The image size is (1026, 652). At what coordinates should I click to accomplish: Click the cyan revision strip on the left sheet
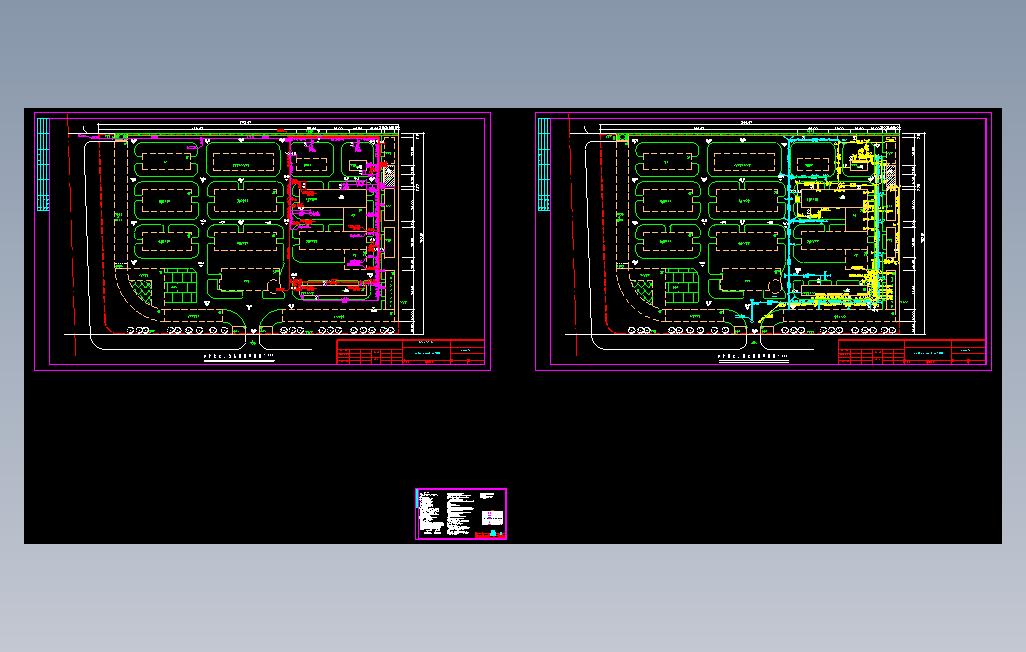pyautogui.click(x=43, y=164)
